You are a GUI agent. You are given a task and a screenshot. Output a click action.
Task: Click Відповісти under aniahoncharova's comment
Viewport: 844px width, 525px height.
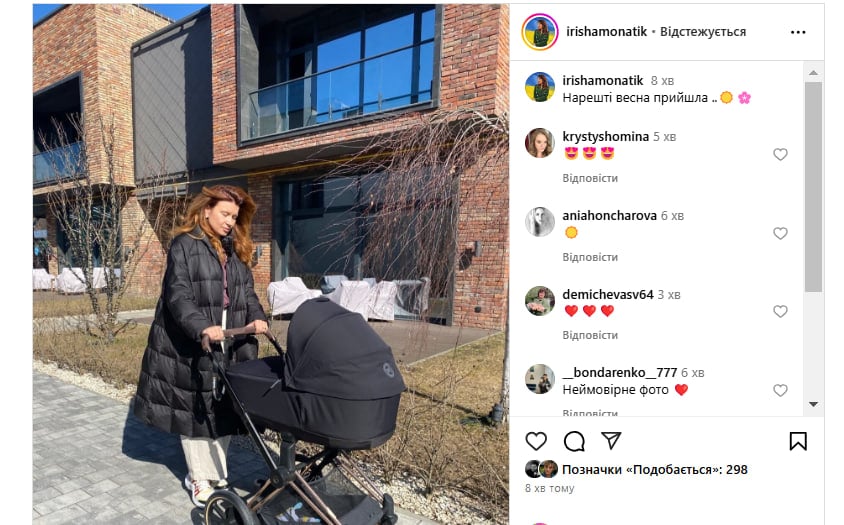pyautogui.click(x=590, y=257)
